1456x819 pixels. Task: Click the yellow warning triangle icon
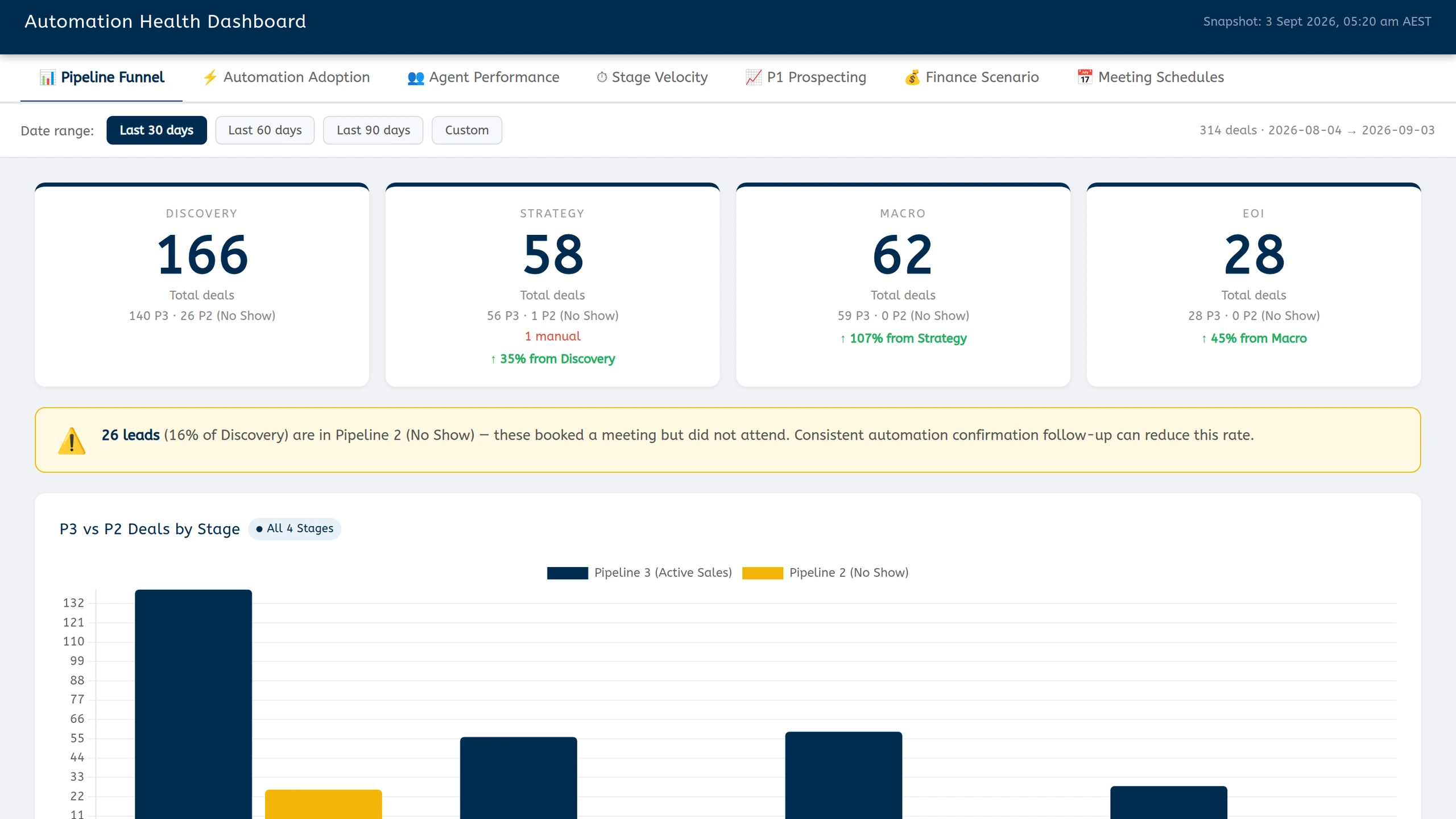[72, 441]
